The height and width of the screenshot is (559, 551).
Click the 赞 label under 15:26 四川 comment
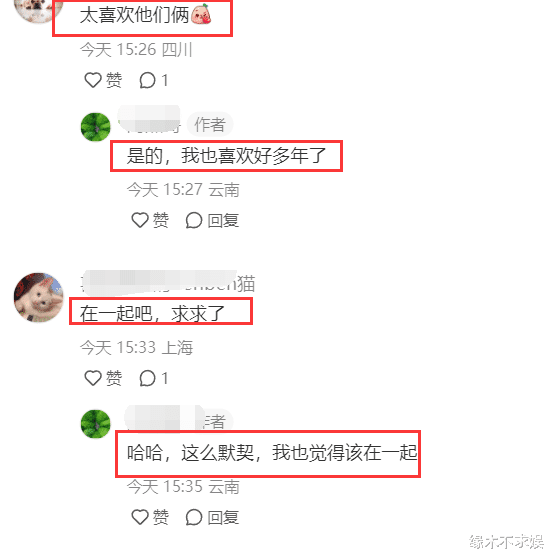[x=114, y=80]
